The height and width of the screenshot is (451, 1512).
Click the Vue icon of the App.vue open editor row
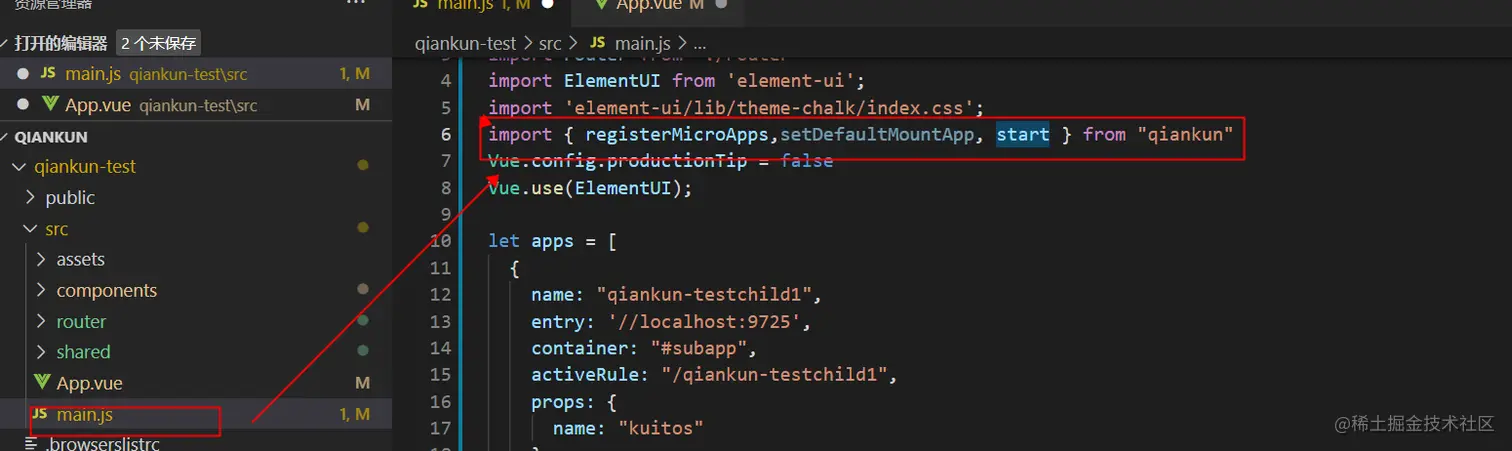50,105
